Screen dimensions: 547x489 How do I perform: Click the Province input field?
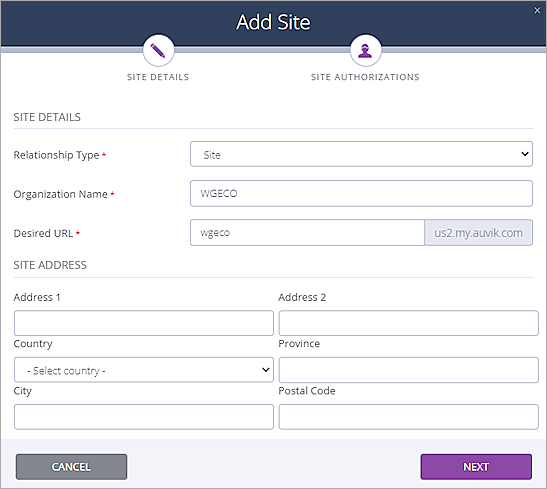[409, 370]
